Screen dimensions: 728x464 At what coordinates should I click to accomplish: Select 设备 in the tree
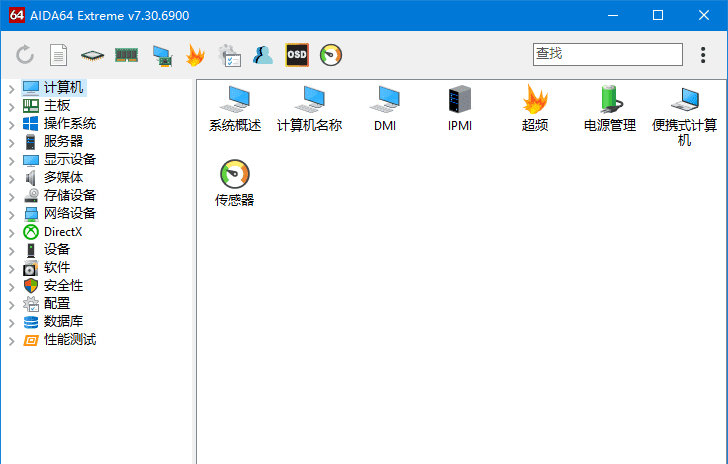57,249
